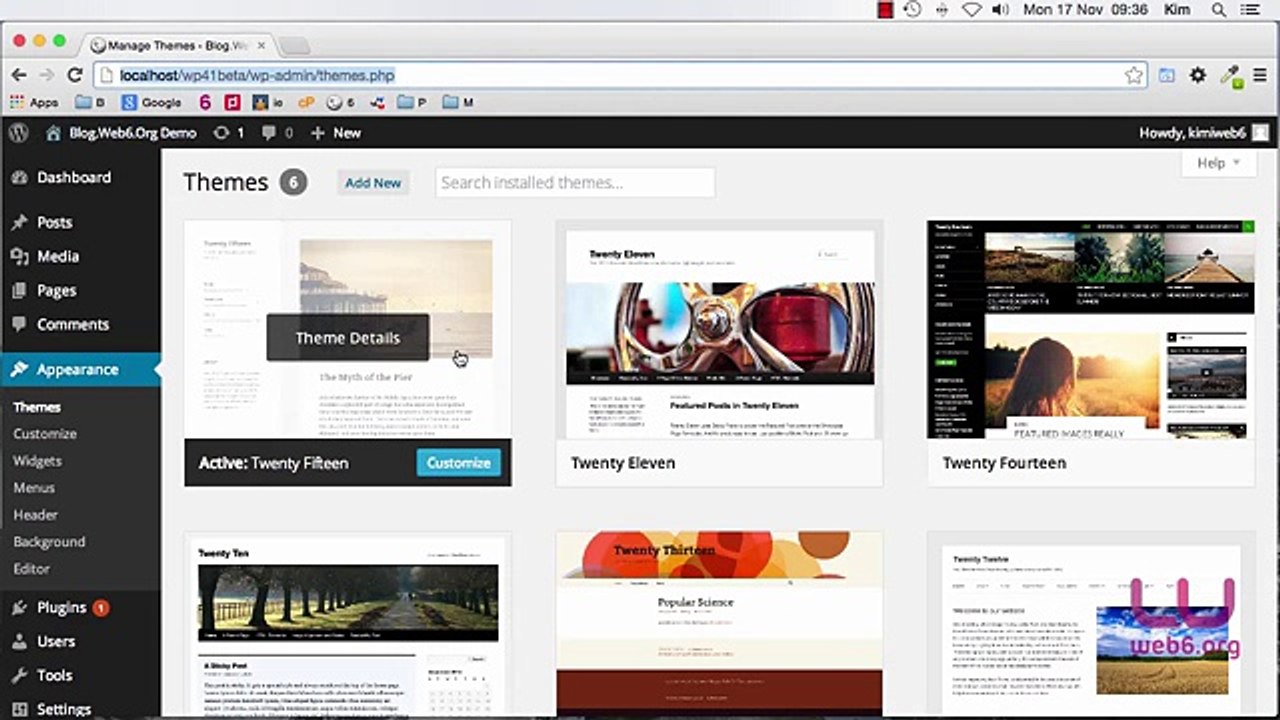Open the comments bubble in admin bar
The width and height of the screenshot is (1280, 720).
pos(277,133)
